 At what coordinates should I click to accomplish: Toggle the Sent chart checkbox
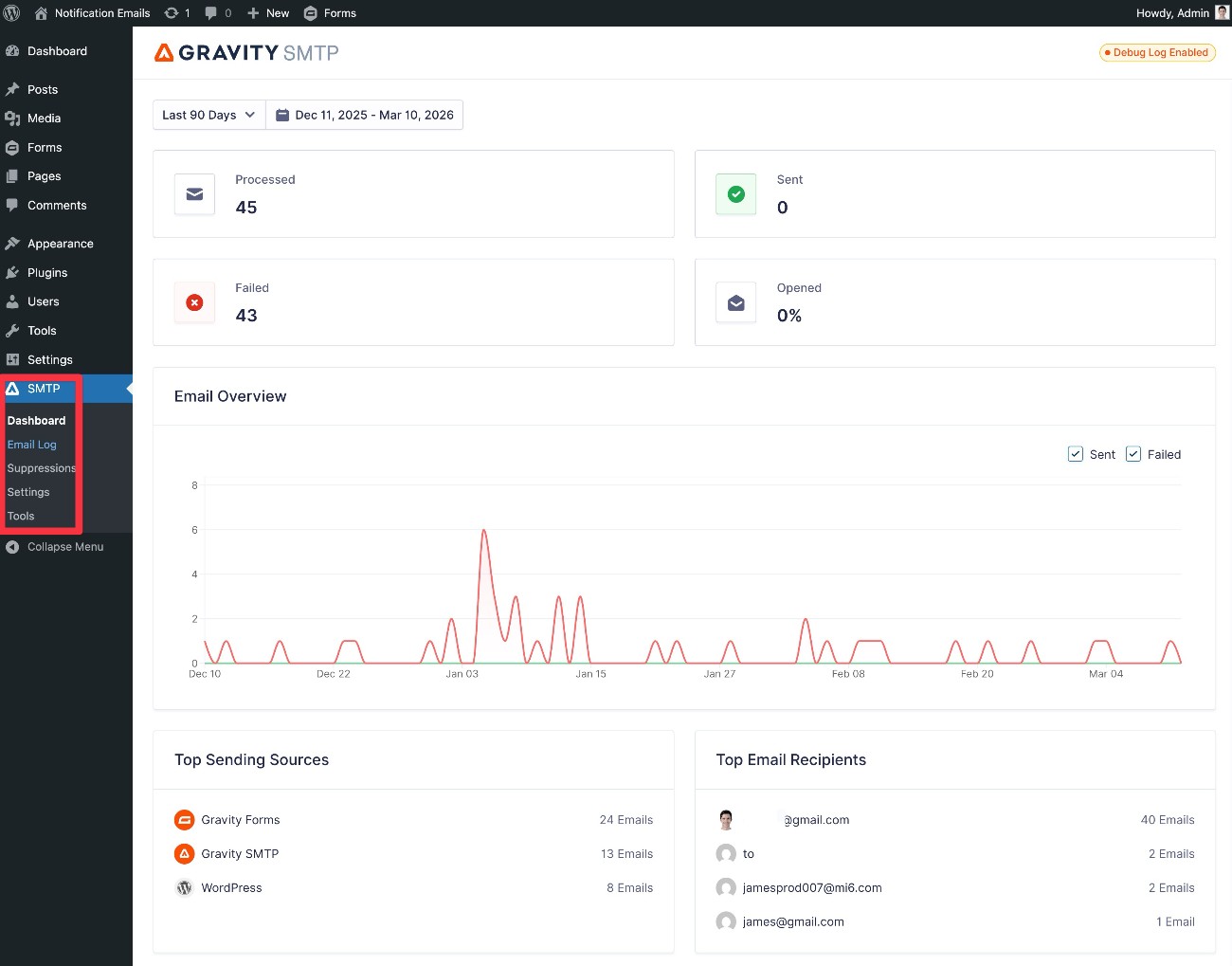point(1076,454)
